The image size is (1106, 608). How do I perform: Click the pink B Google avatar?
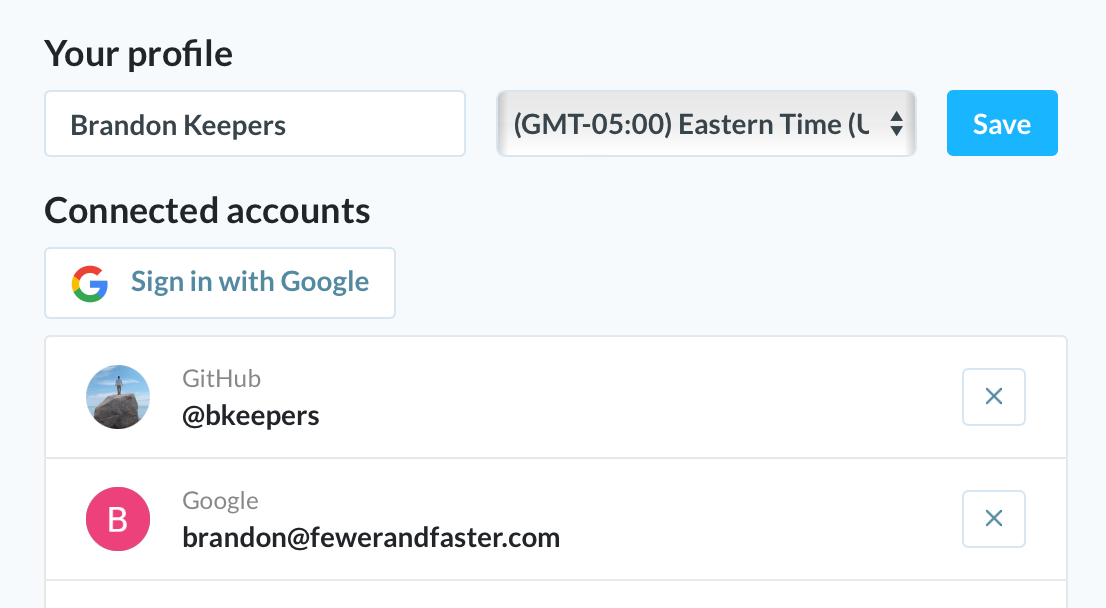[118, 518]
